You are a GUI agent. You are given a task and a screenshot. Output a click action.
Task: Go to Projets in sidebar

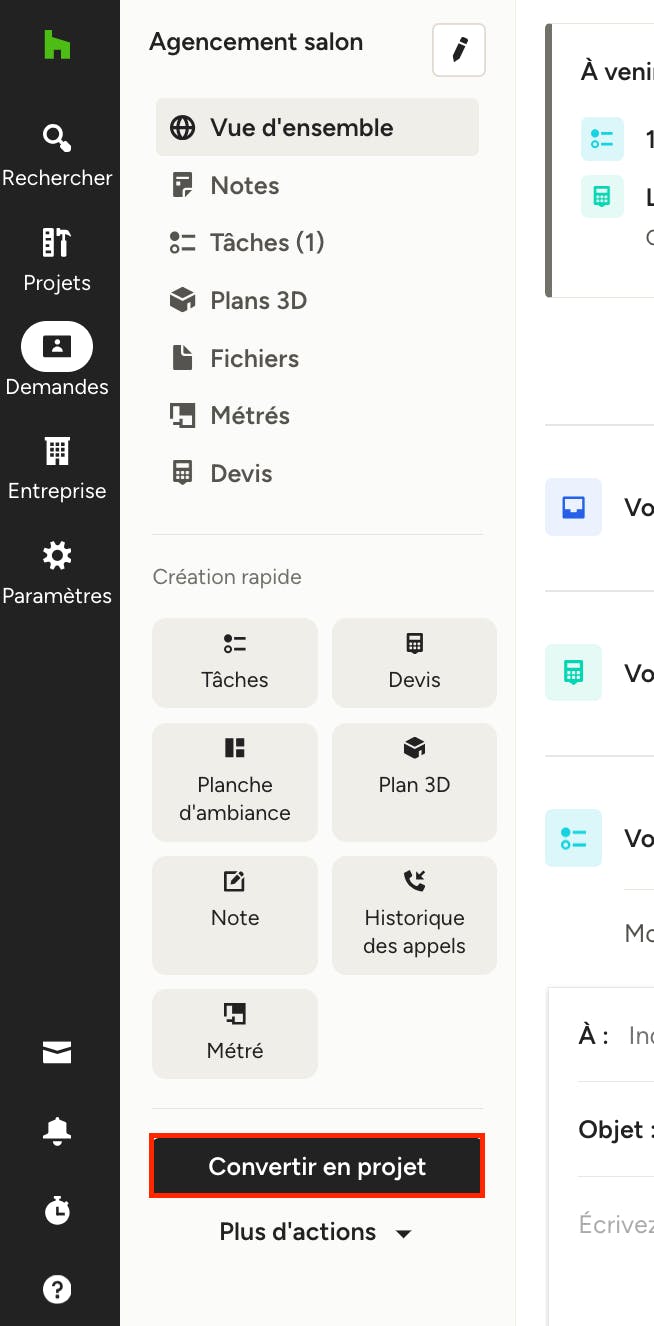pyautogui.click(x=57, y=261)
